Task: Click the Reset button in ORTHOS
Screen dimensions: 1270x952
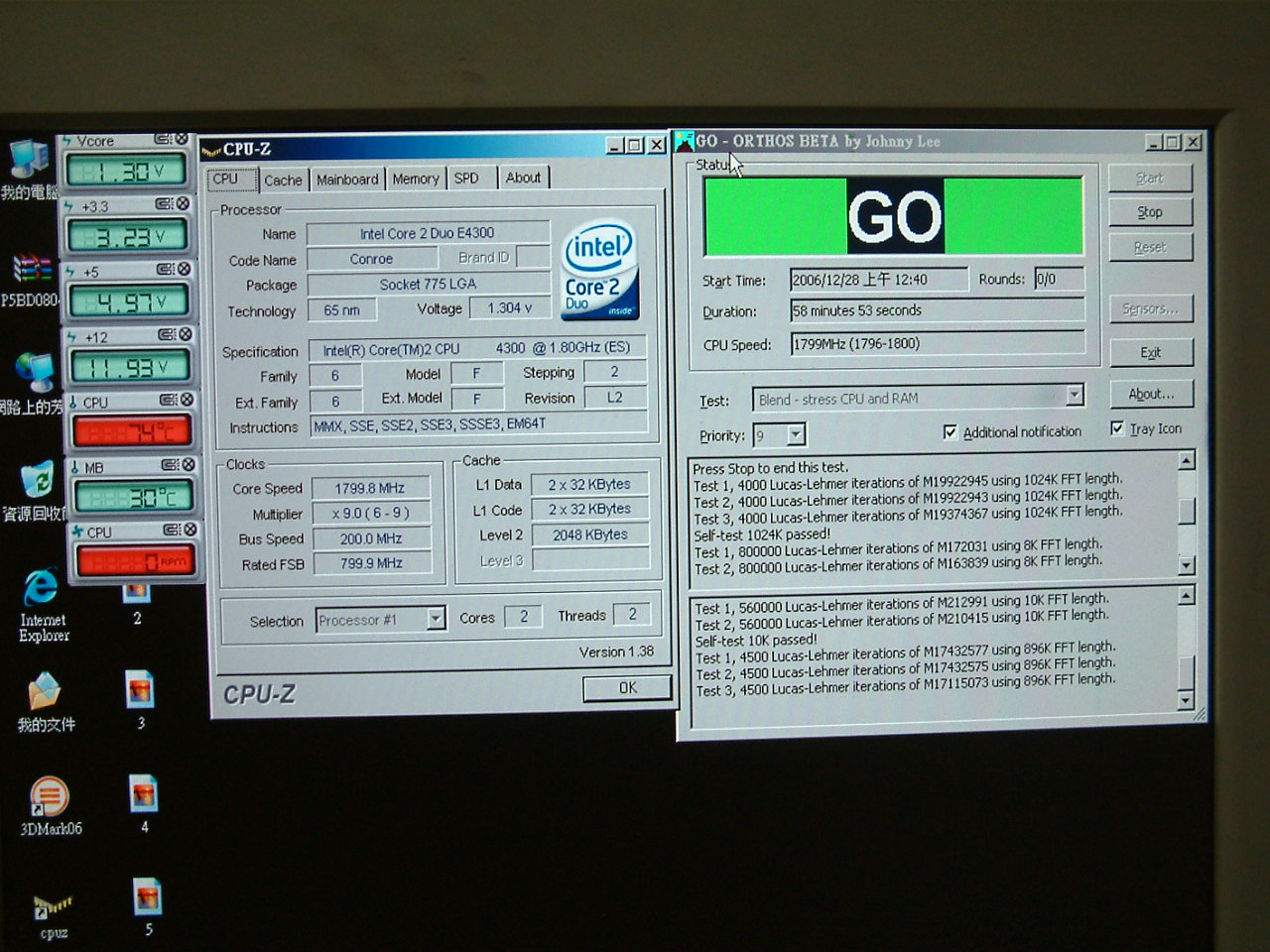Action: (1150, 247)
